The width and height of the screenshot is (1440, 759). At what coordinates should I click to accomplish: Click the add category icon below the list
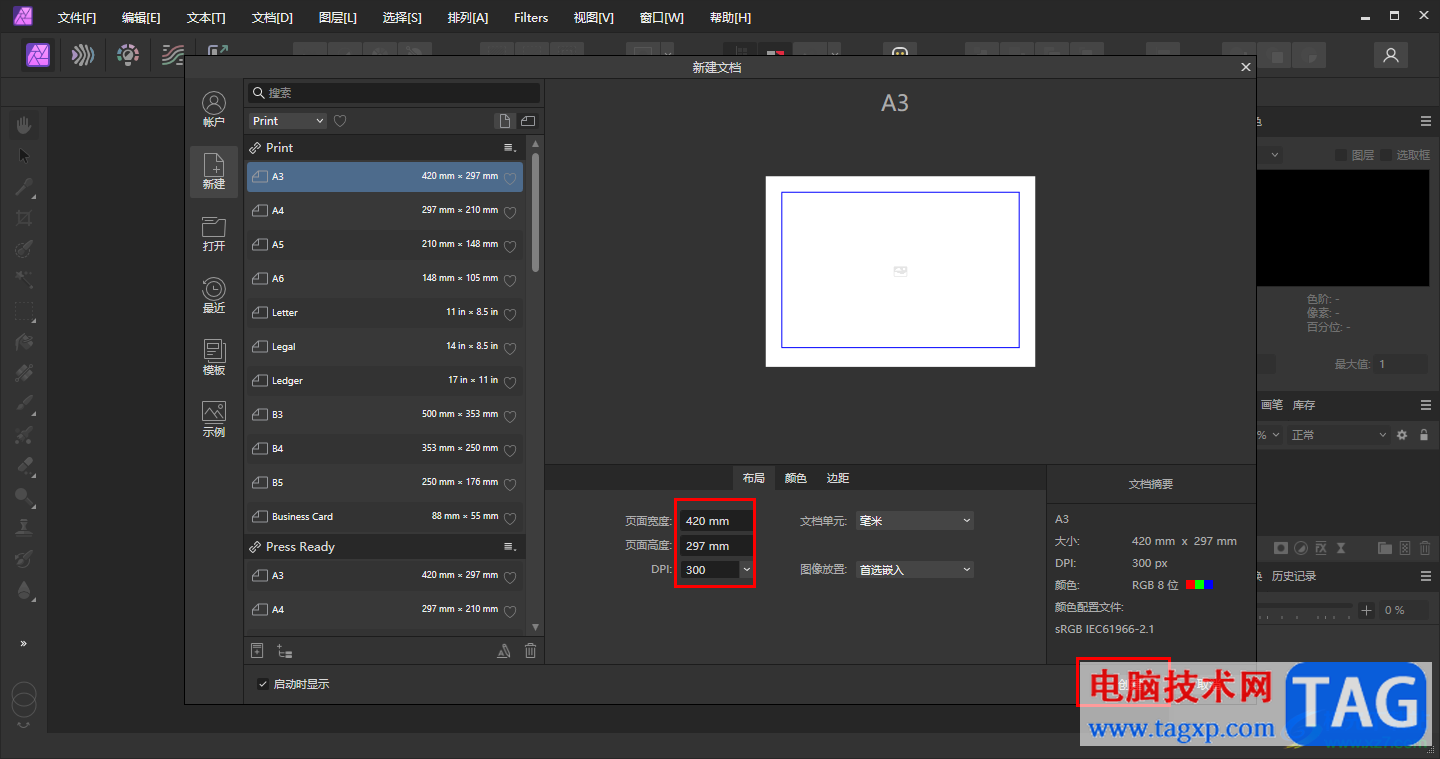tap(285, 651)
